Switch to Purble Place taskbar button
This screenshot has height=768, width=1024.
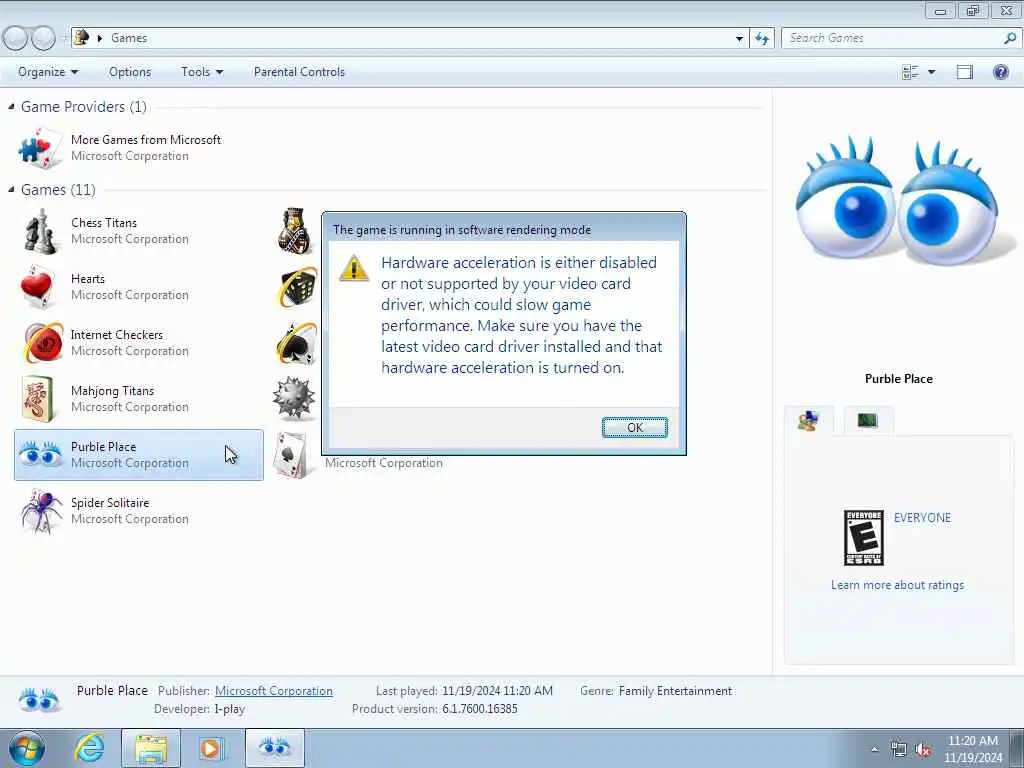(x=275, y=748)
